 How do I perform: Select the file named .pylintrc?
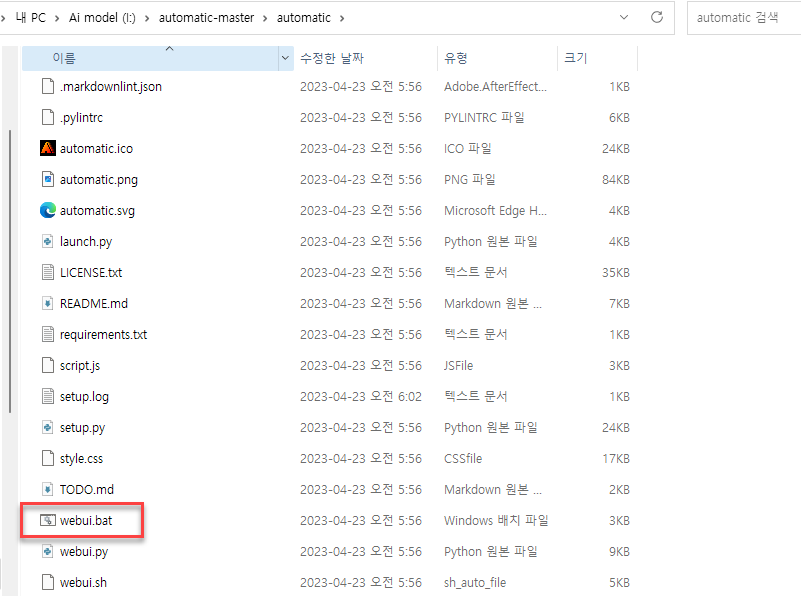(81, 118)
